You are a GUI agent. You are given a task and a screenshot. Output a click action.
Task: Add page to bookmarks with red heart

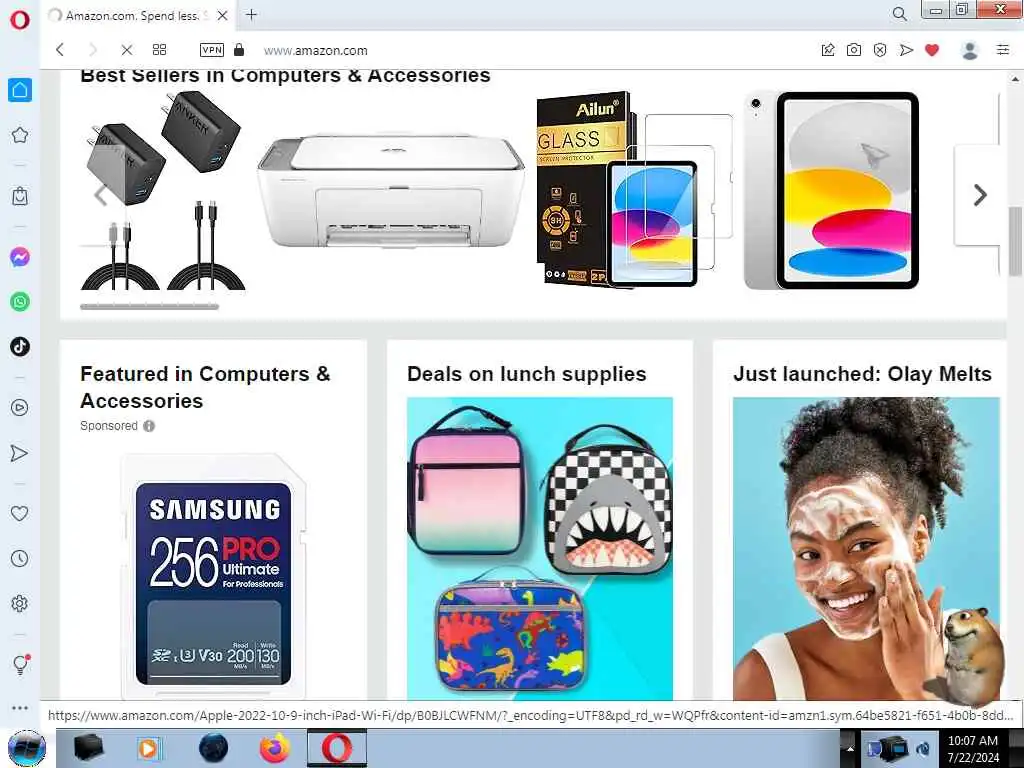point(932,50)
